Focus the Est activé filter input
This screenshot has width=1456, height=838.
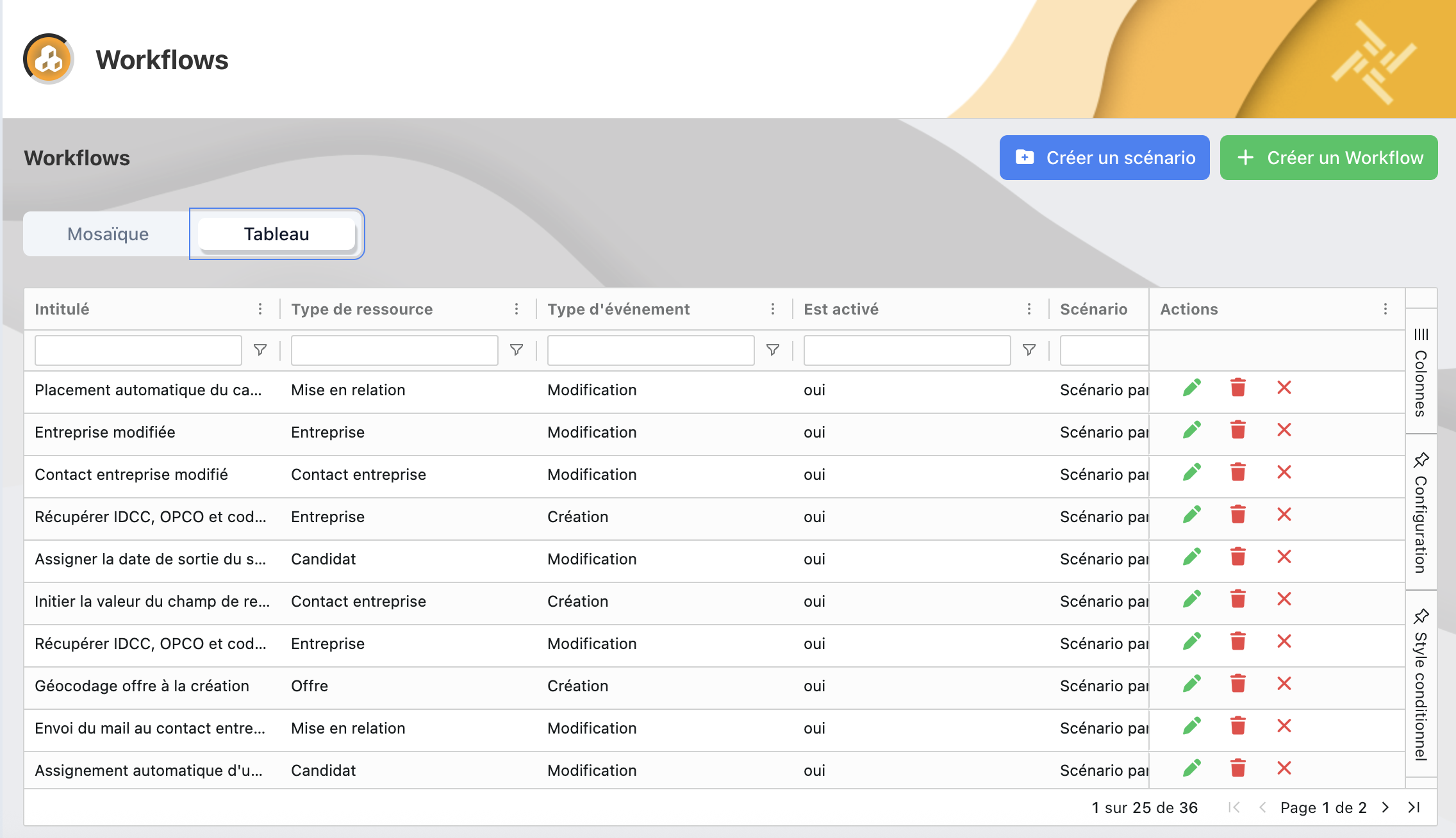[x=907, y=350]
